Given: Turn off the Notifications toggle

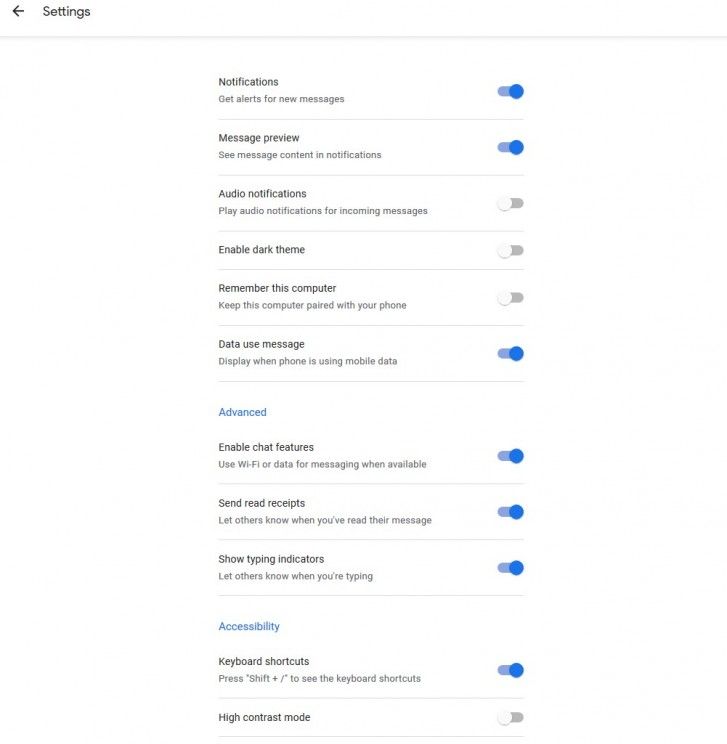Looking at the screenshot, I should pyautogui.click(x=510, y=91).
